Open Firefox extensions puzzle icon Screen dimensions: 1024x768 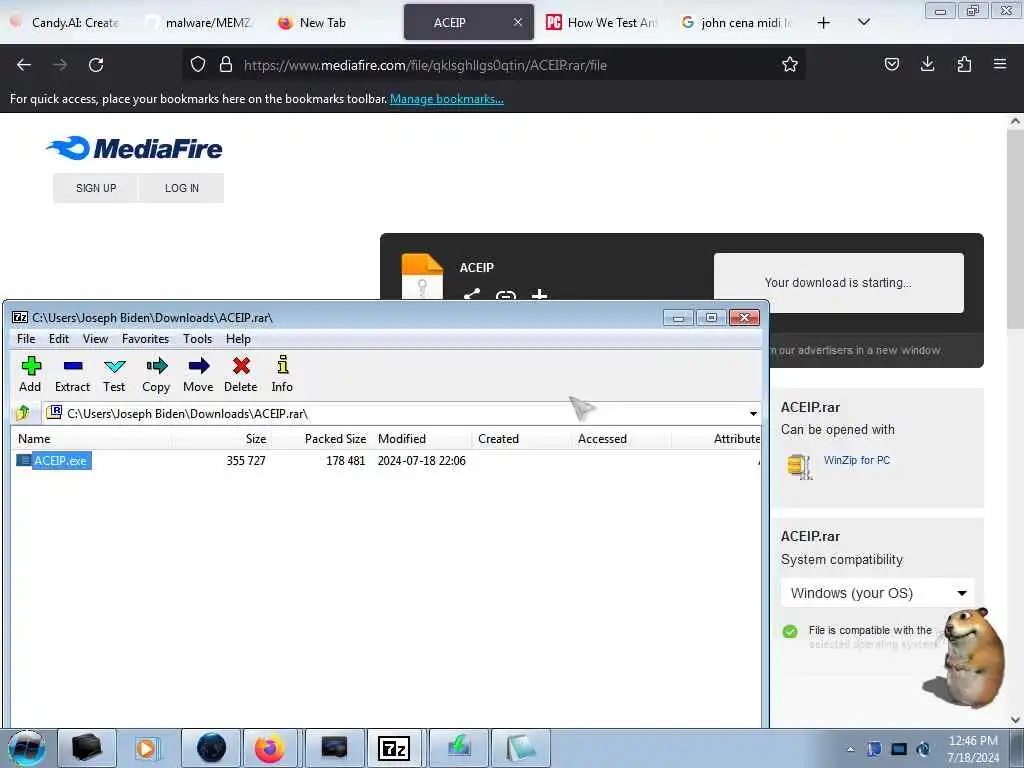[x=964, y=64]
